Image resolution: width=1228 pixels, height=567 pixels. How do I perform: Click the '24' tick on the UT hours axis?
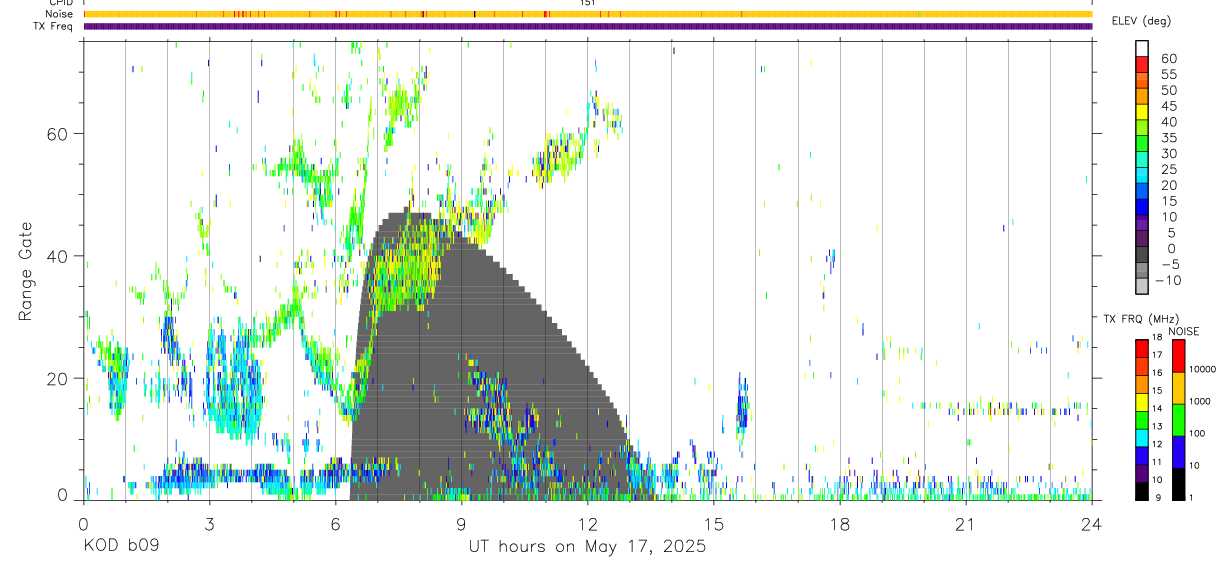point(1091,524)
